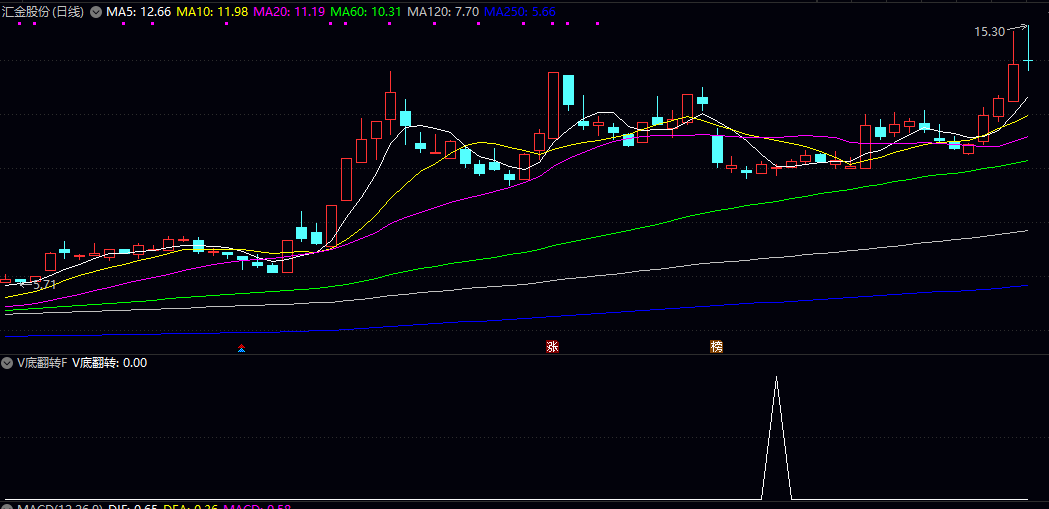This screenshot has height=509, width=1049.
Task: Click the red 涨 marker icon
Action: tap(552, 347)
